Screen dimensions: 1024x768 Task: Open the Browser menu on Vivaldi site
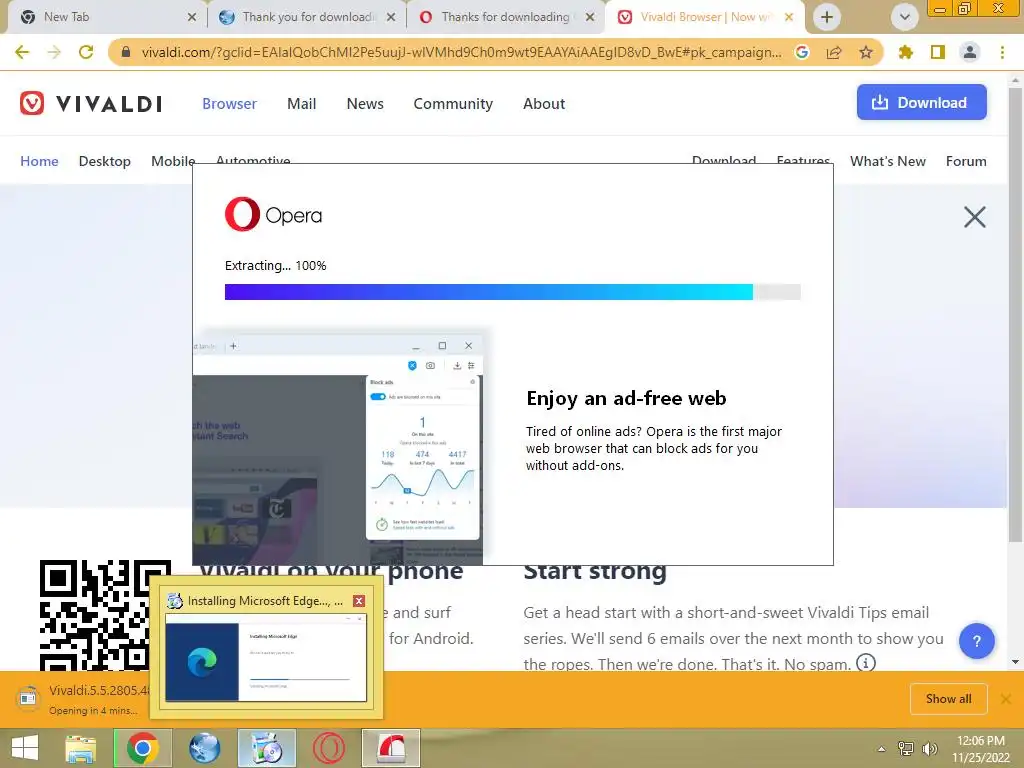pyautogui.click(x=229, y=103)
